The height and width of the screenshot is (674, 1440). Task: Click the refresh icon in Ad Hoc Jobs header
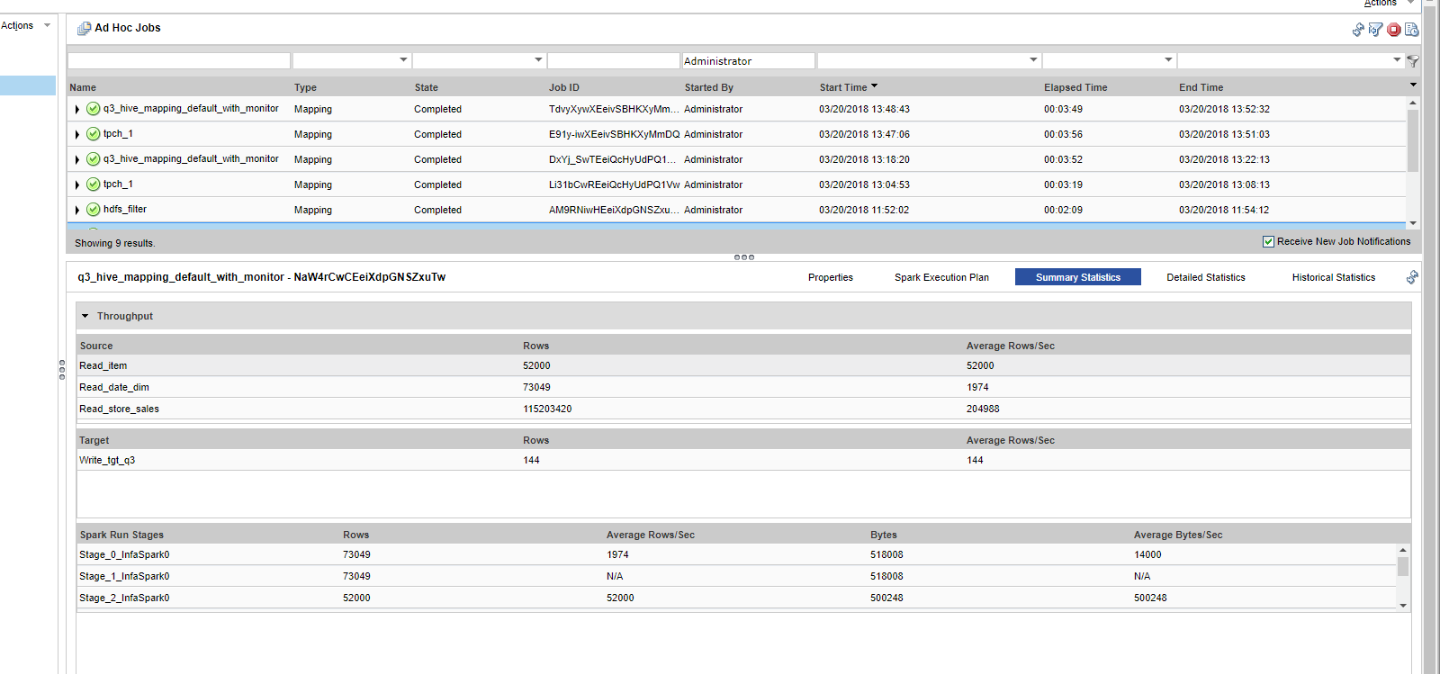pyautogui.click(x=1358, y=30)
